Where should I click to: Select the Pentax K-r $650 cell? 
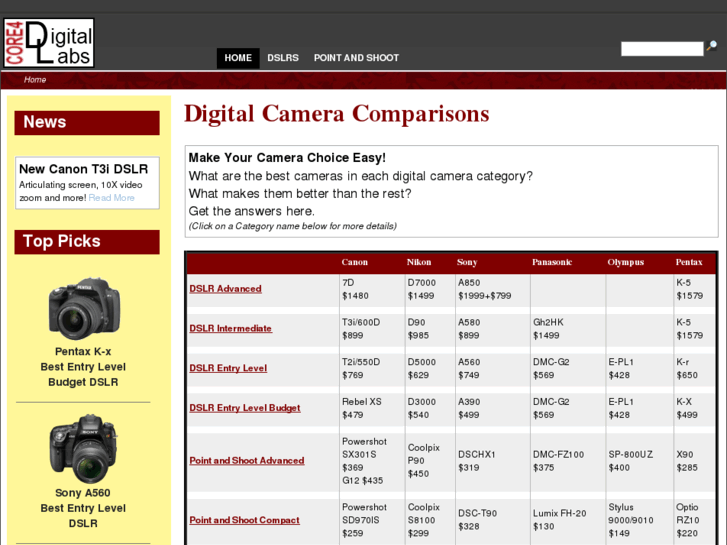694,369
